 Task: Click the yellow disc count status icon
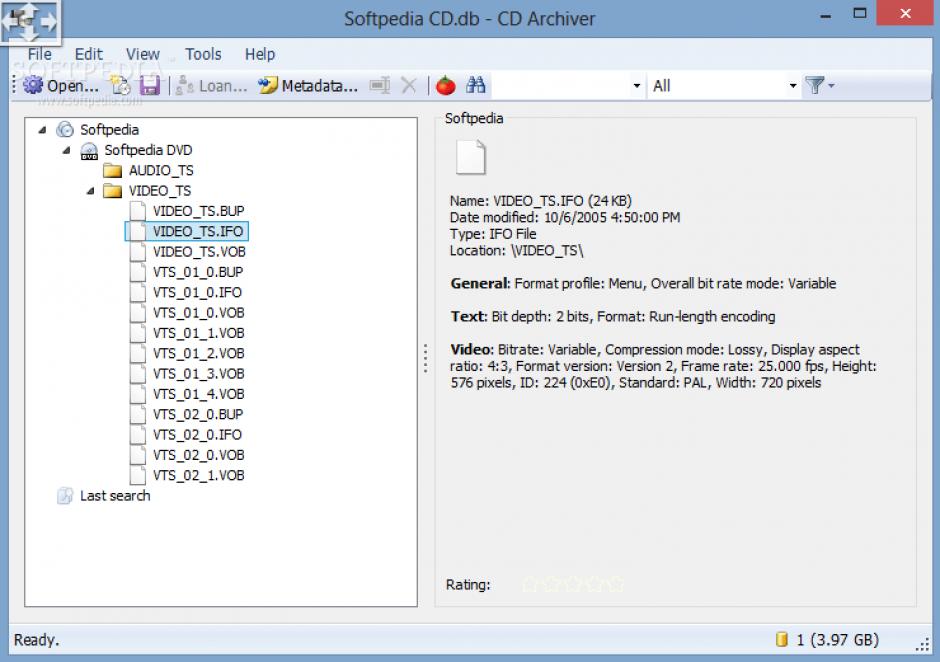pyautogui.click(x=781, y=640)
